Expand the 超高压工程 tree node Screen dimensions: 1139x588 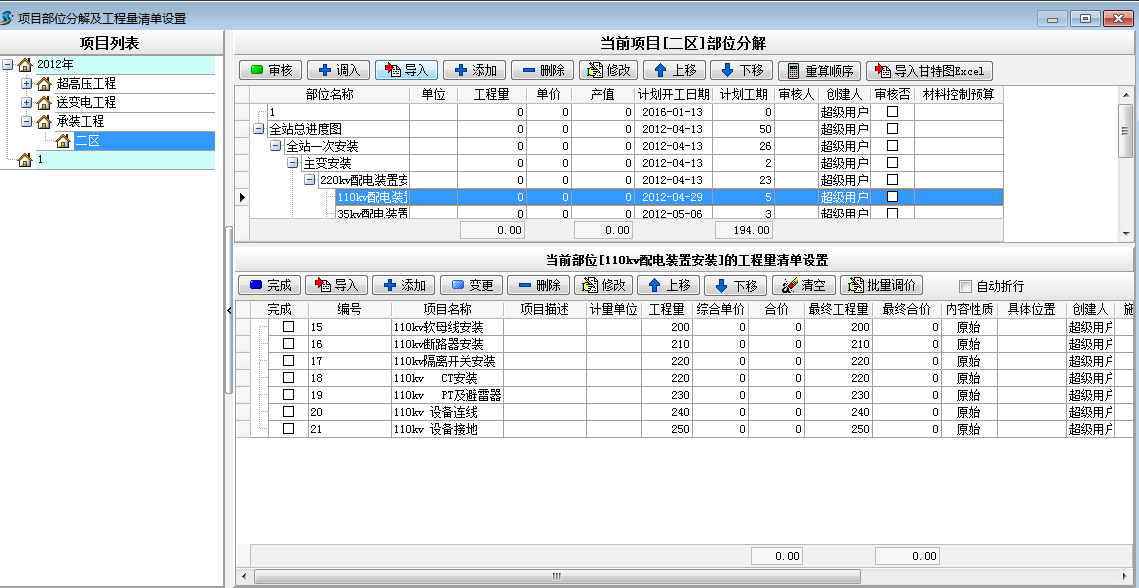tap(26, 84)
